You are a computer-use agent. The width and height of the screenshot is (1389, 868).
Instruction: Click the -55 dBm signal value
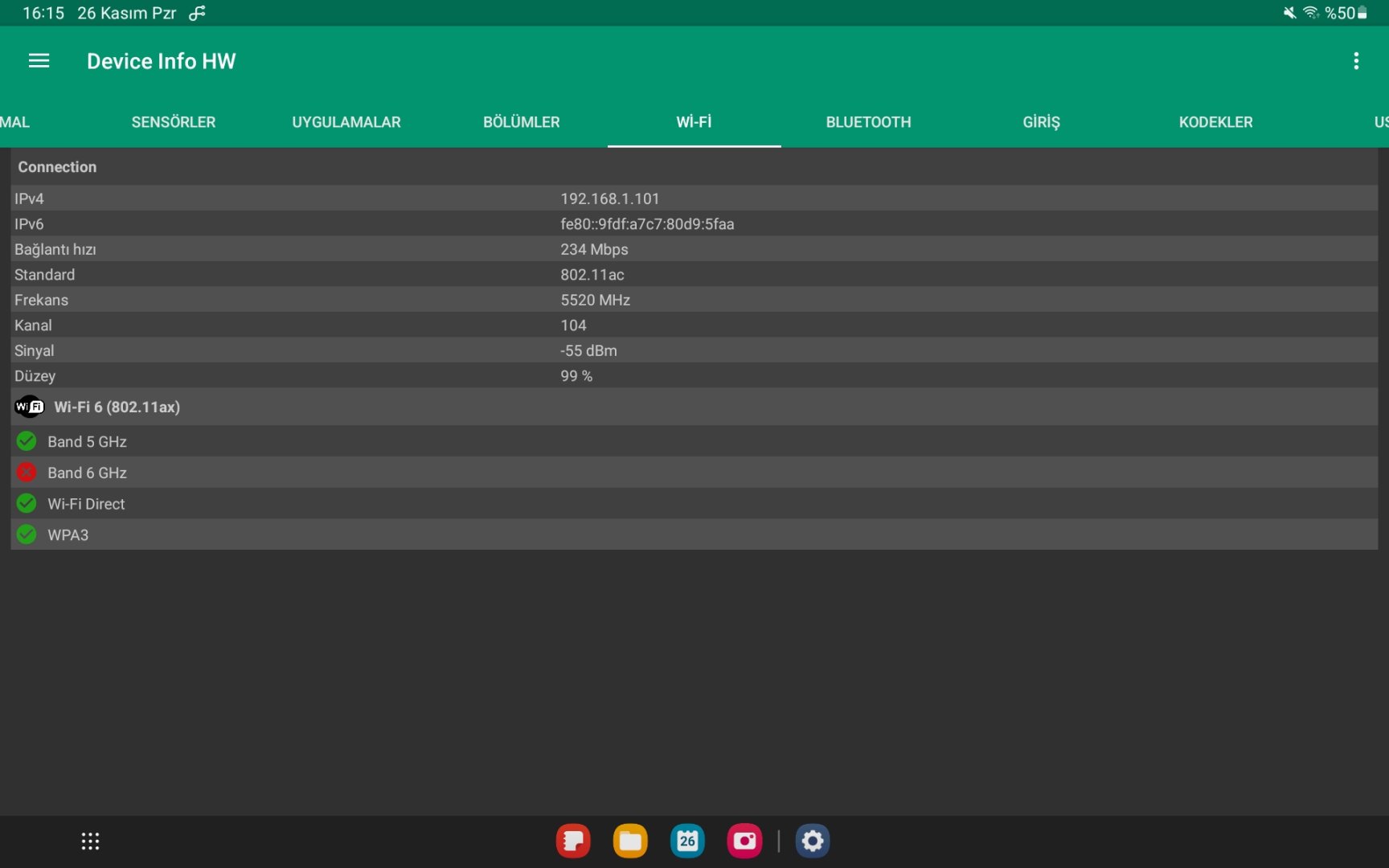coord(588,350)
